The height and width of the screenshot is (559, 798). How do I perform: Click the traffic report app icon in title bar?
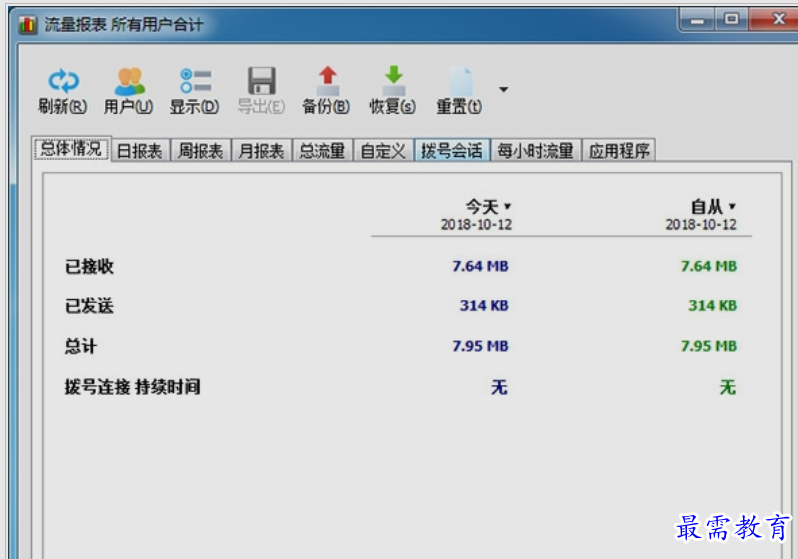27,24
